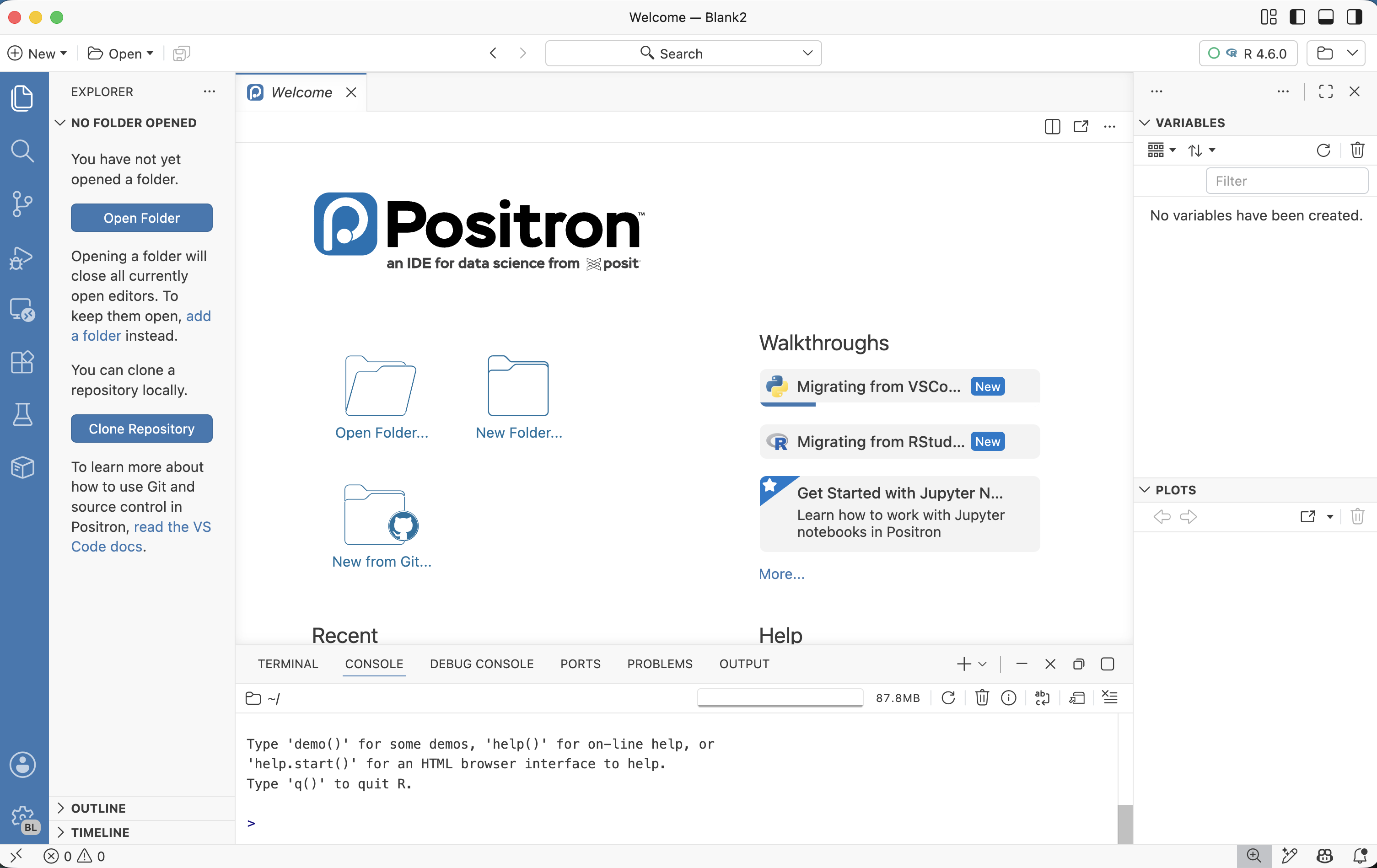Show next plot arrow
The height and width of the screenshot is (868, 1377).
pyautogui.click(x=1189, y=516)
